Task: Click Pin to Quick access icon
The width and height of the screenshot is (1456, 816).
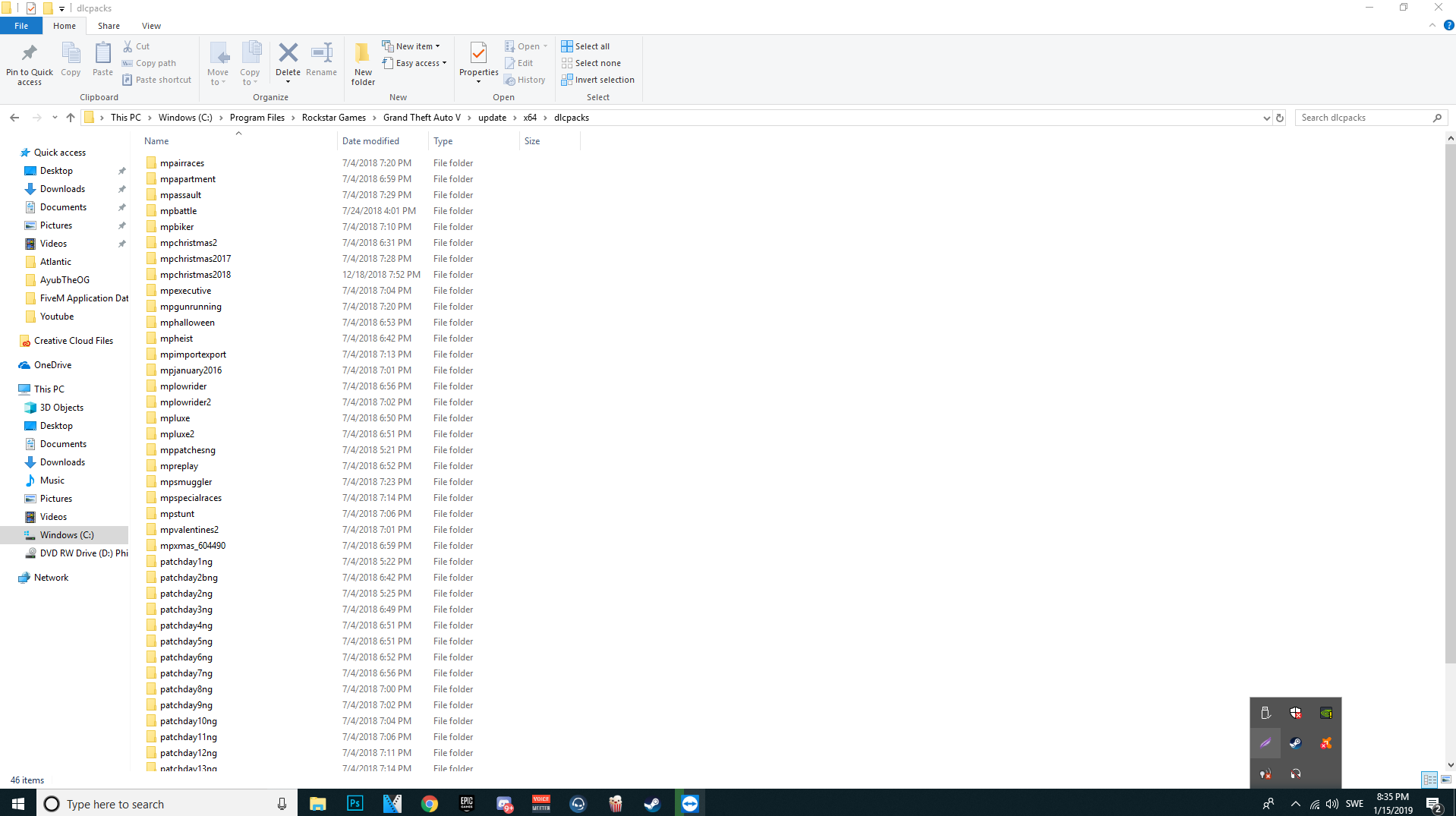Action: (x=30, y=53)
